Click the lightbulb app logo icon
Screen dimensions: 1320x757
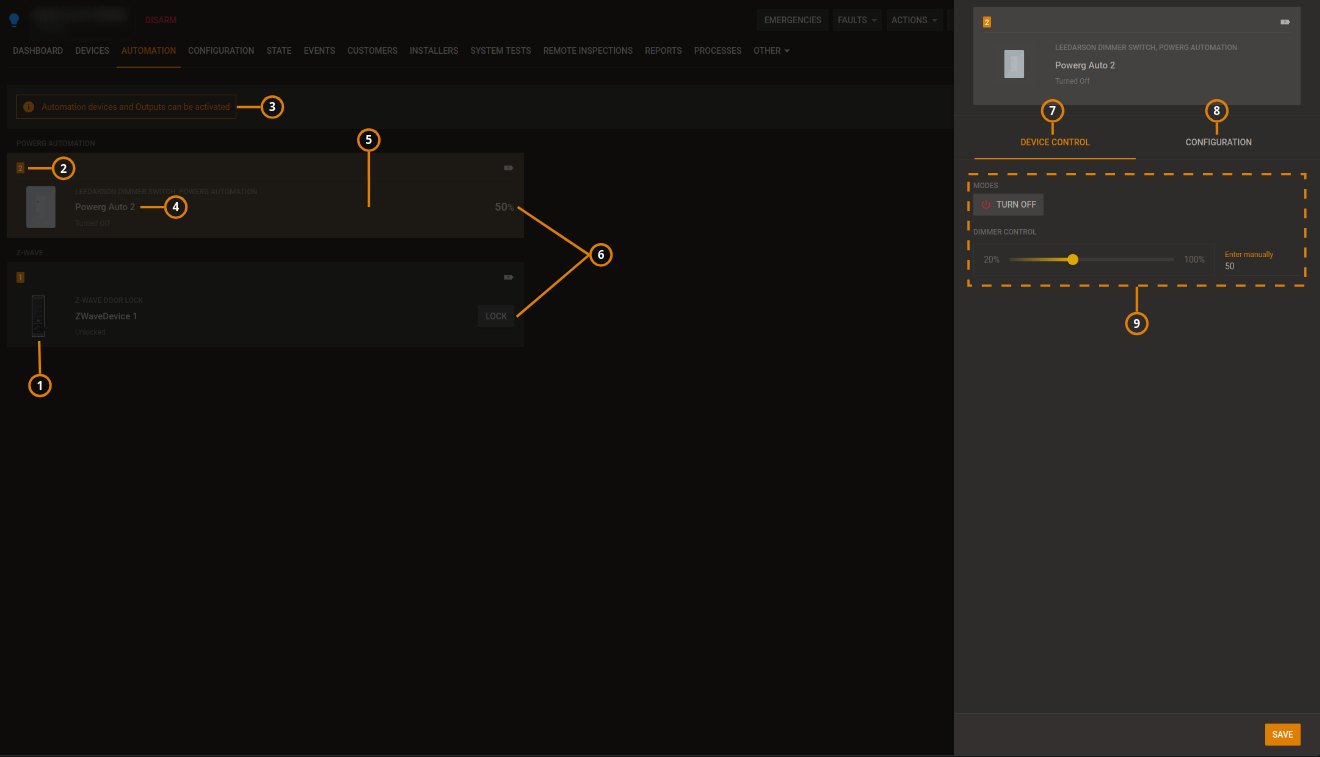point(13,19)
